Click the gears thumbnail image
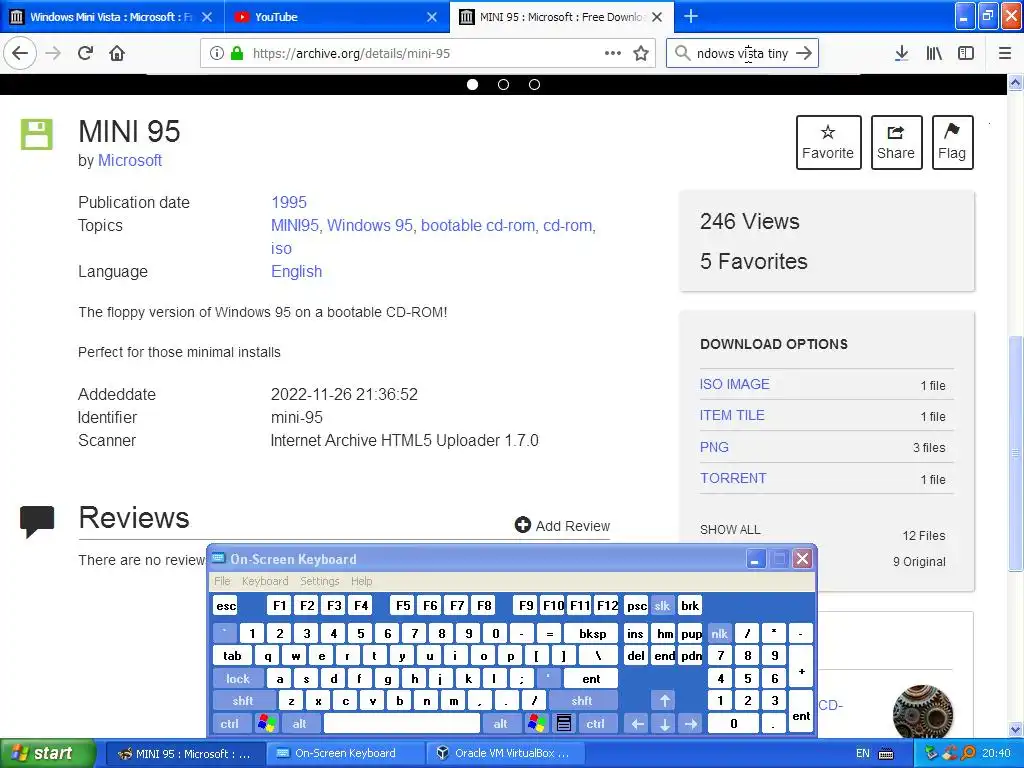This screenshot has height=768, width=1024. (923, 711)
